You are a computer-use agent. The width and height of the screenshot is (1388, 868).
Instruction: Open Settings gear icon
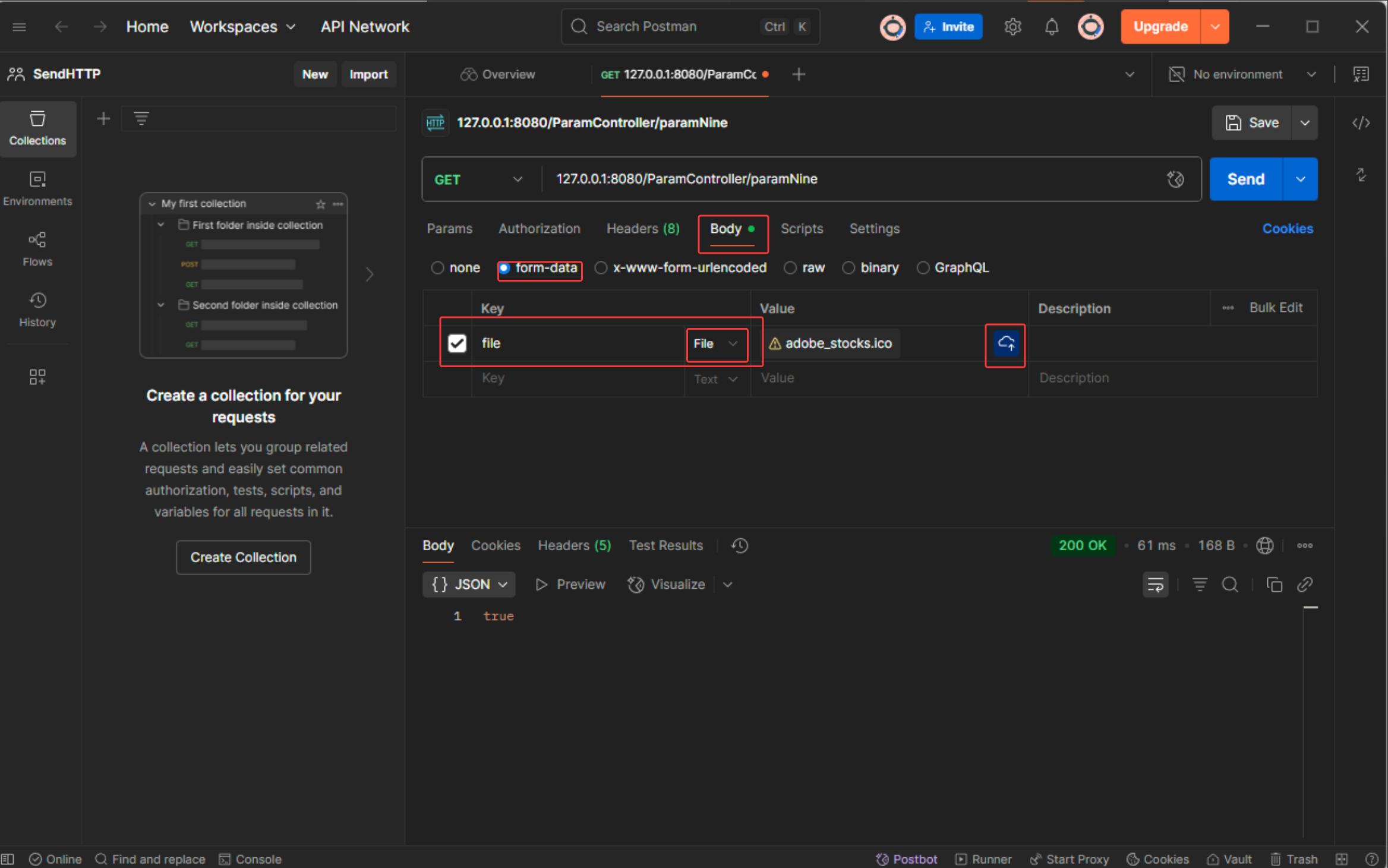(x=1012, y=27)
